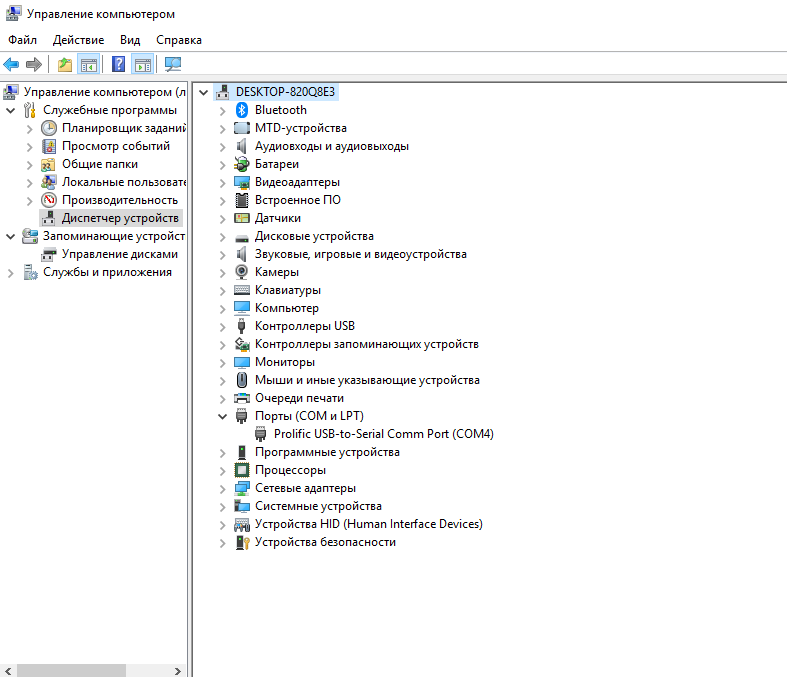Viewport: 787px width, 677px height.
Task: Expand the Службы и приложения node
Action: point(11,273)
